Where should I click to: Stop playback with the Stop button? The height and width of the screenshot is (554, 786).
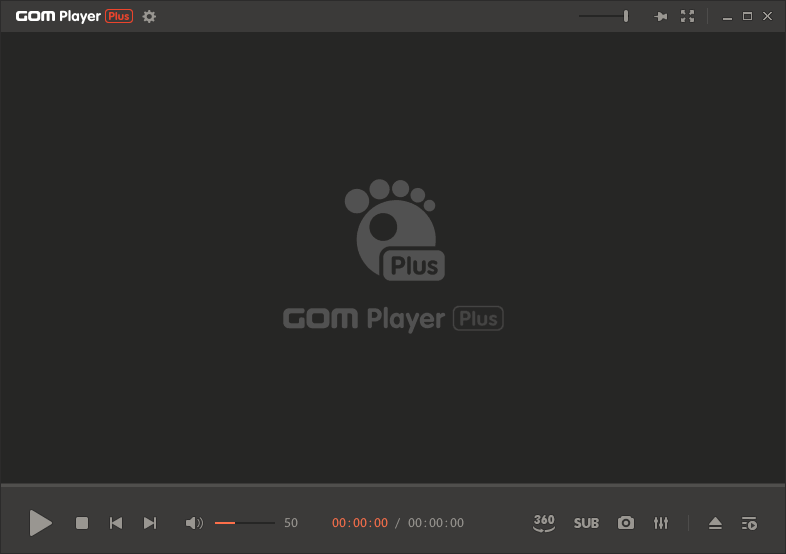pos(82,523)
